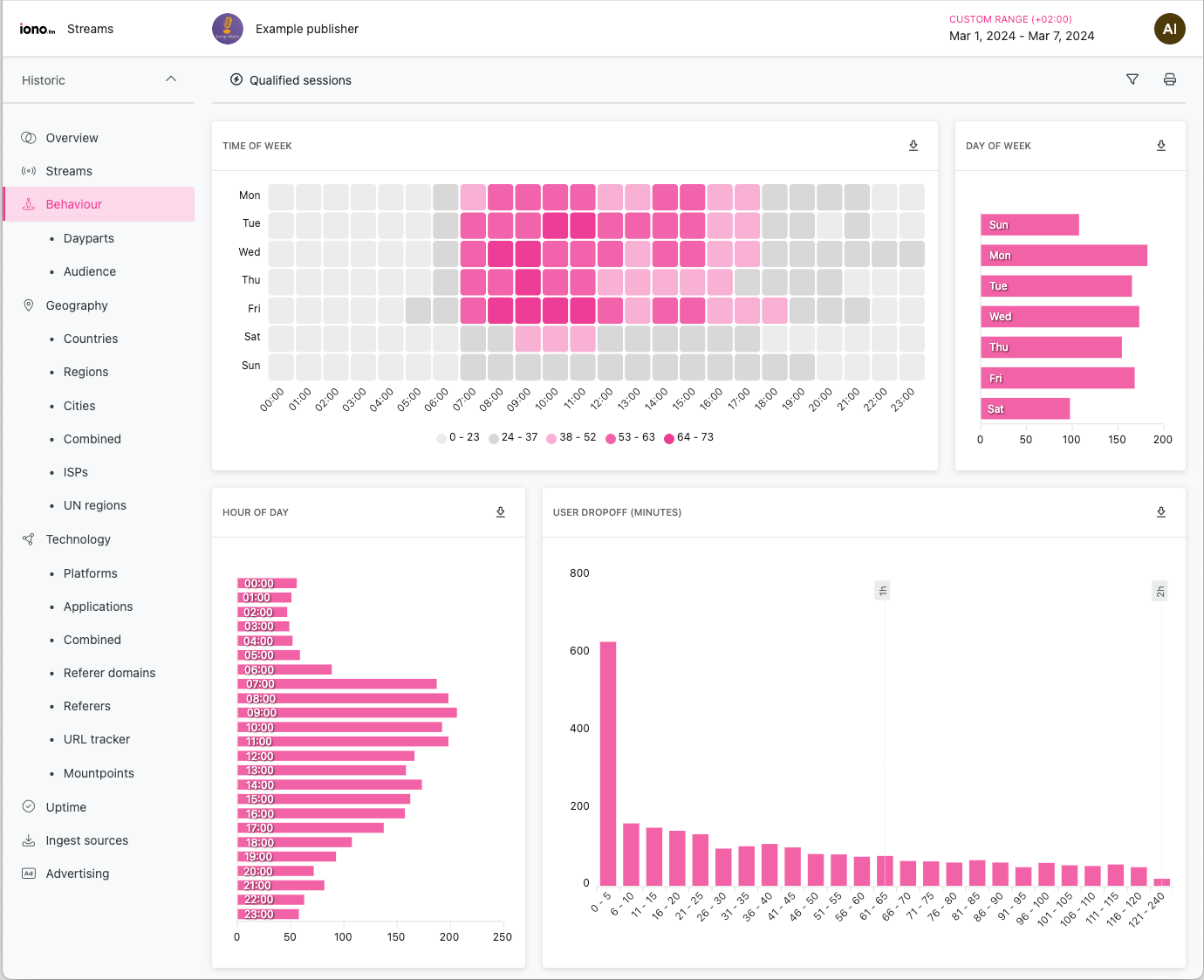This screenshot has width=1204, height=980.
Task: Open Countries report
Action: pos(91,339)
